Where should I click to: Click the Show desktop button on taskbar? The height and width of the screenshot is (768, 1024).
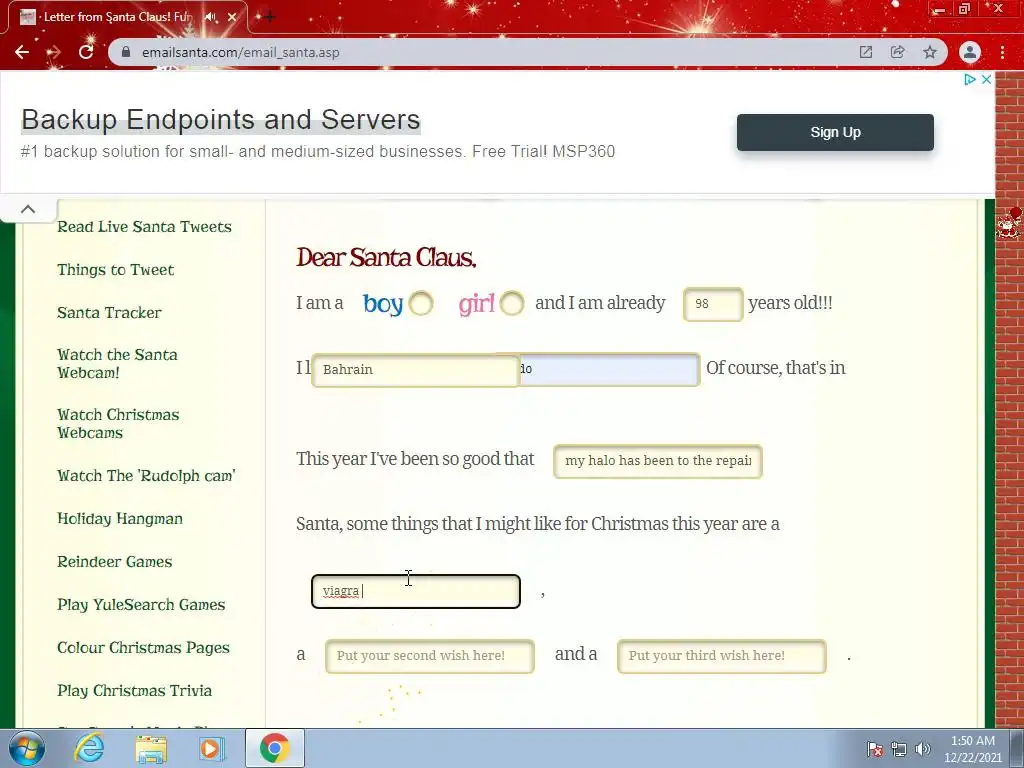1017,748
